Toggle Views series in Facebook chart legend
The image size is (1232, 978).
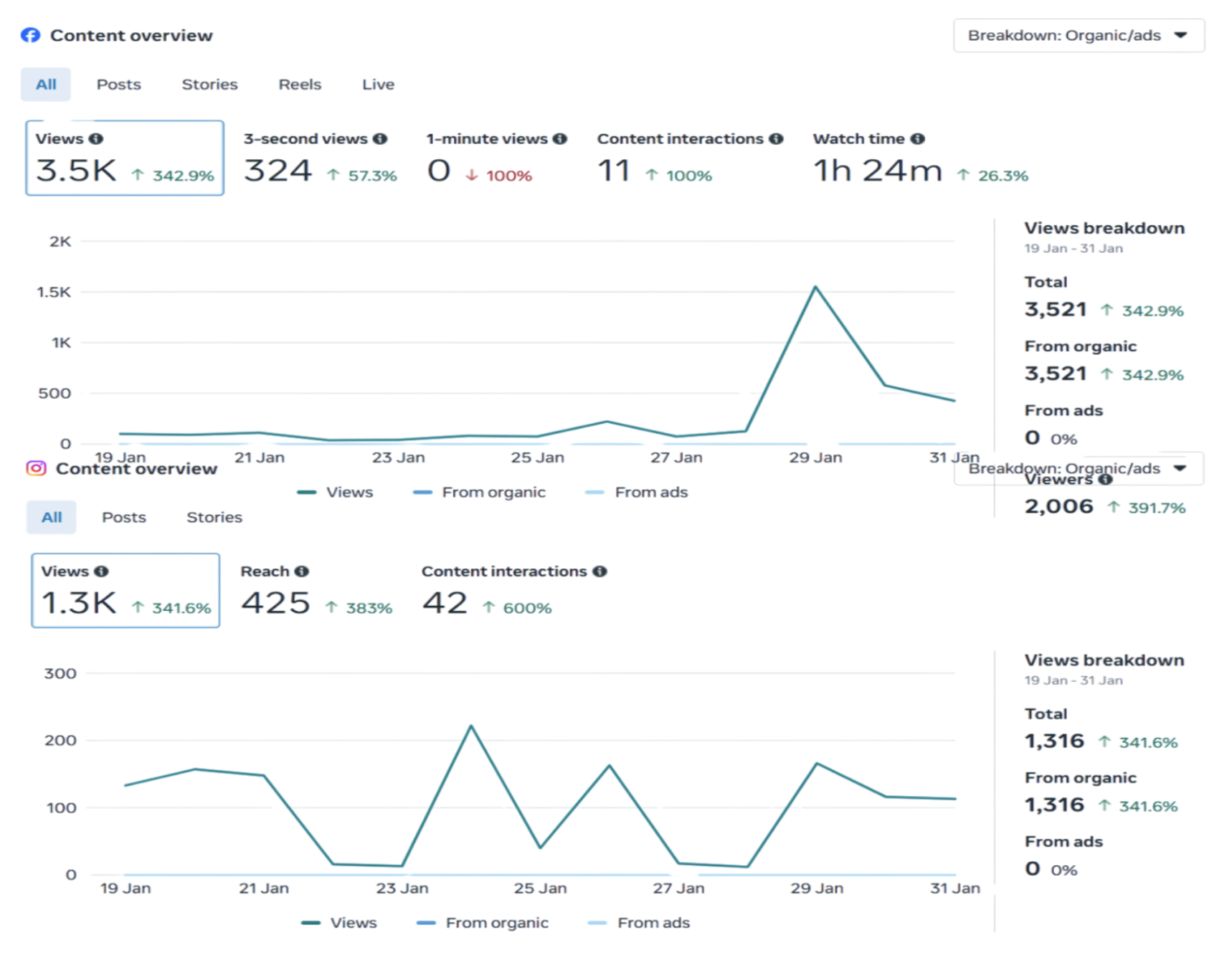pos(336,493)
